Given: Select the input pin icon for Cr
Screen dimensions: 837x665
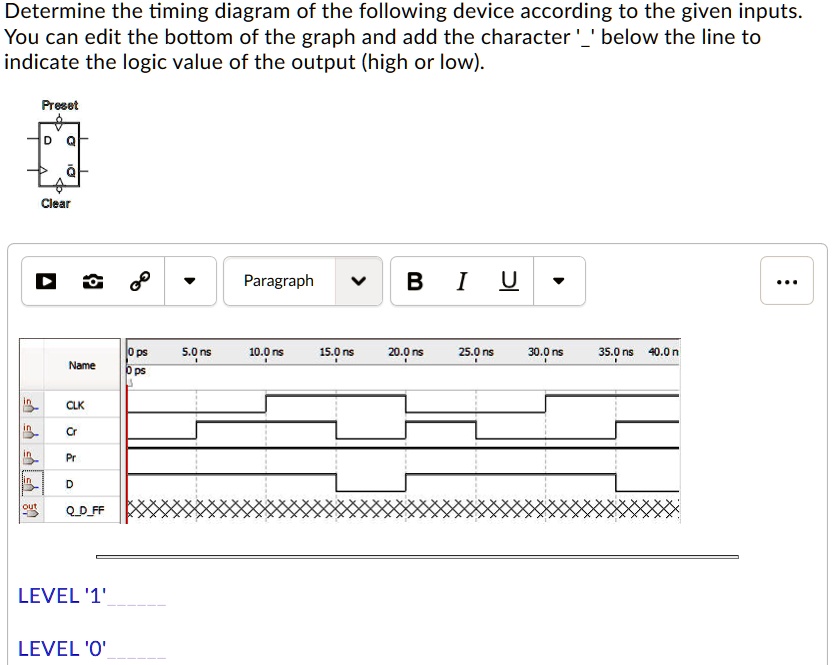Looking at the screenshot, I should [30, 431].
